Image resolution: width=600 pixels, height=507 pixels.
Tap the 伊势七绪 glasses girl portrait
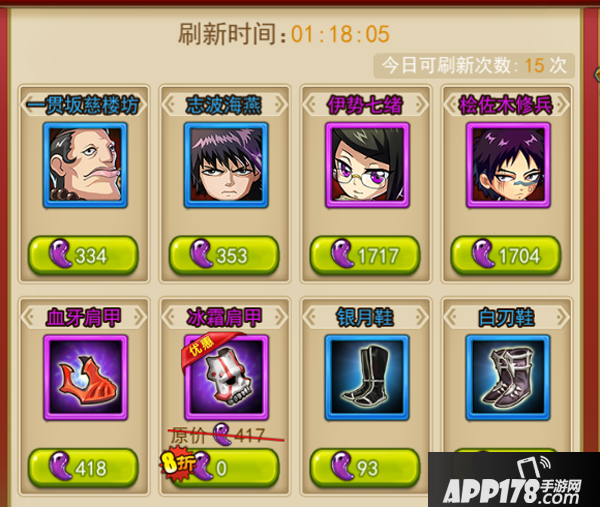pos(367,165)
